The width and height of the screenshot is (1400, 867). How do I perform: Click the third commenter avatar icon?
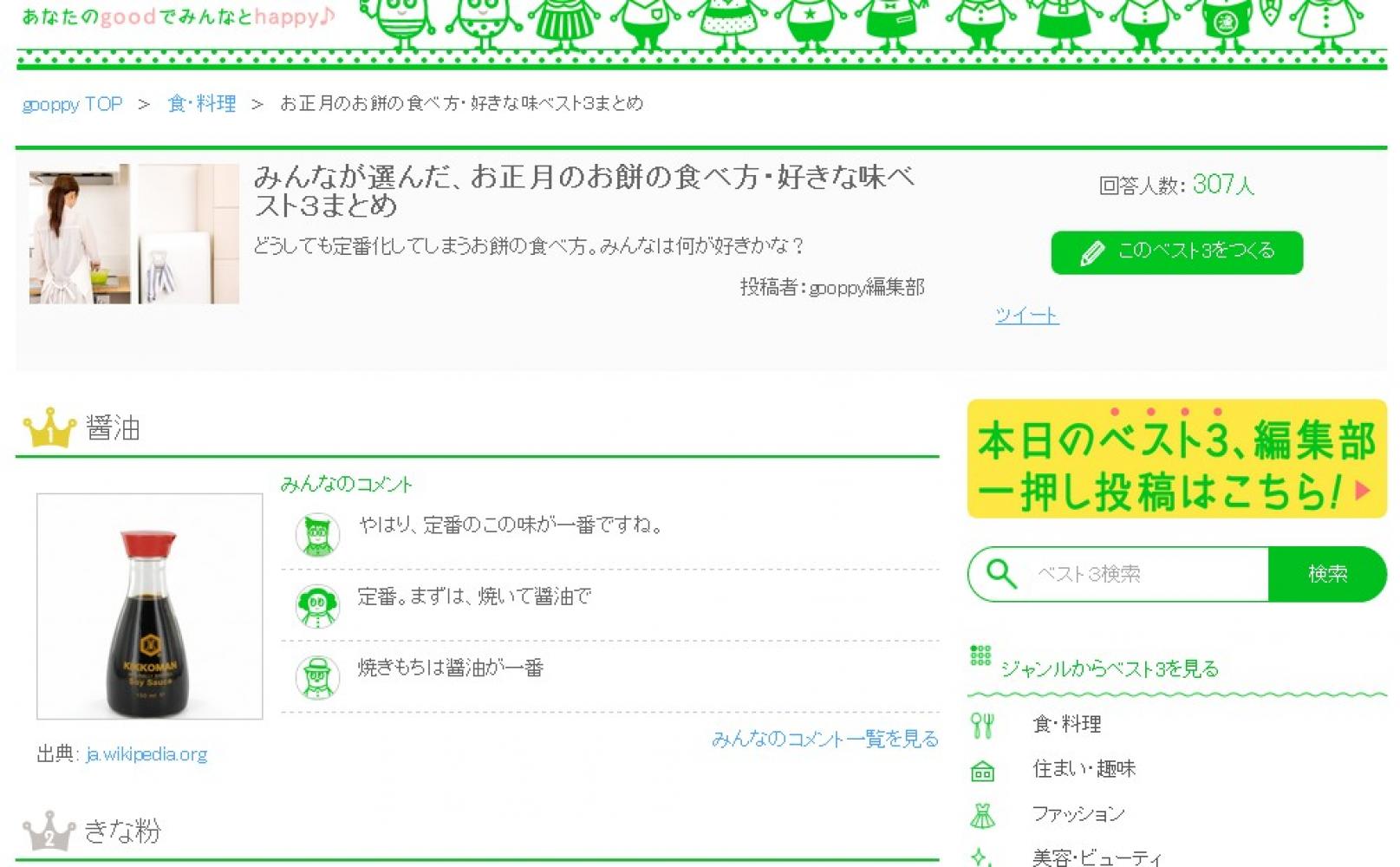(x=317, y=677)
